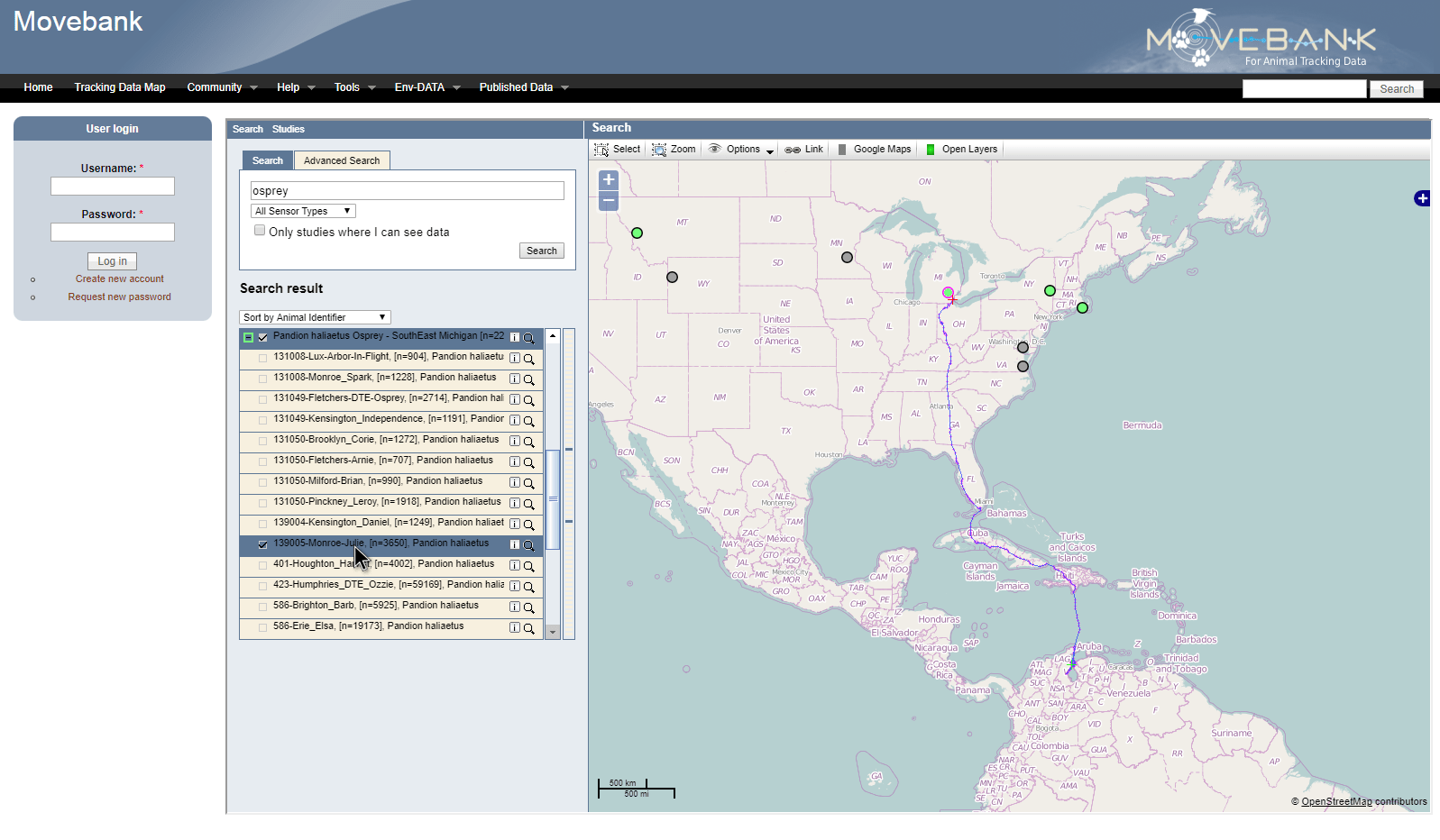Click the Link tool in map toolbar
This screenshot has width=1440, height=840.
(x=804, y=150)
